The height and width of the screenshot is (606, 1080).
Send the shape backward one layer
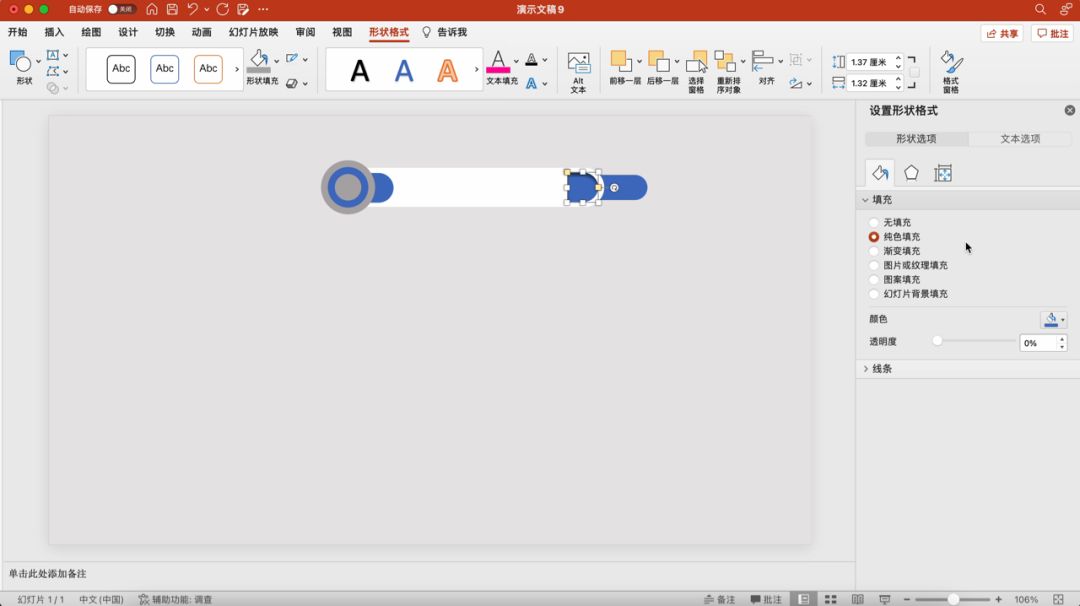click(x=658, y=61)
